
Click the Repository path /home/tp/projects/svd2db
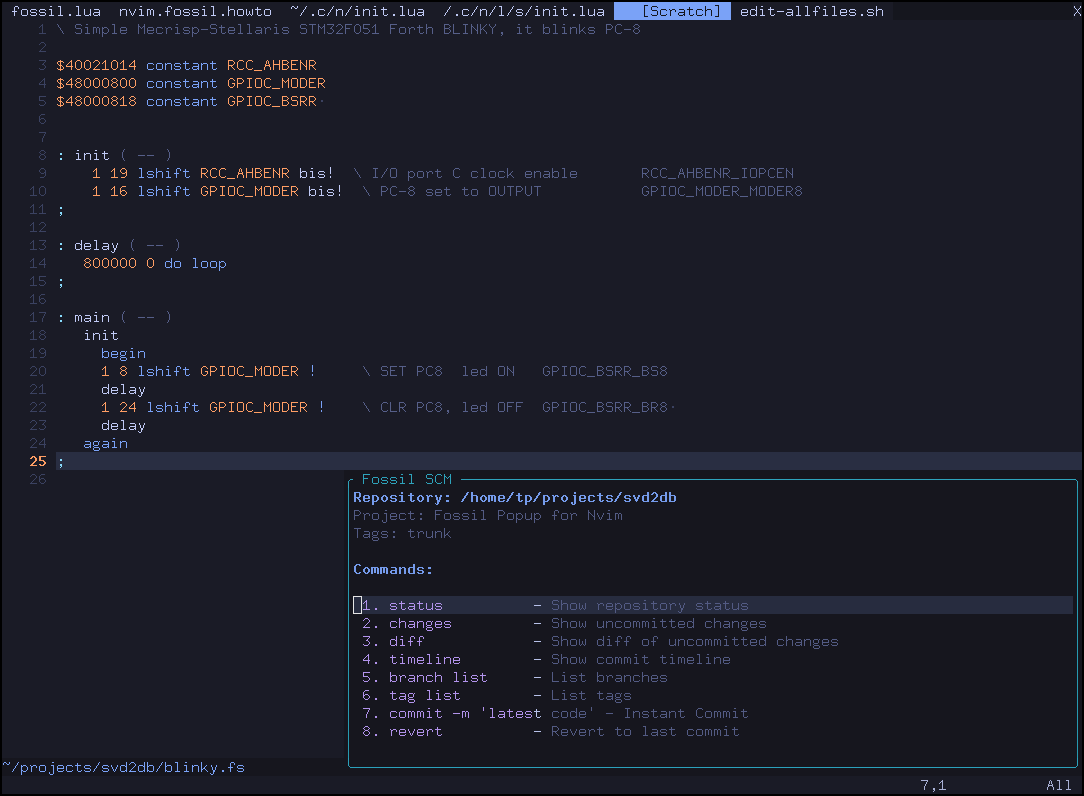tap(568, 497)
